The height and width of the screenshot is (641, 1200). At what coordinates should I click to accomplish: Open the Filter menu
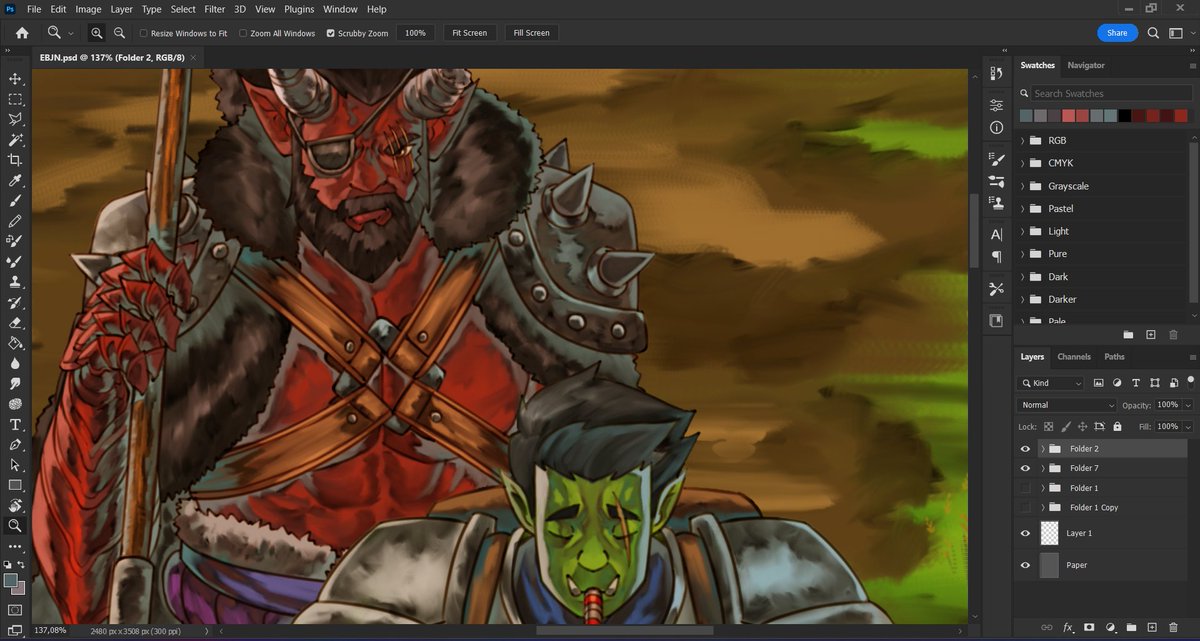214,9
